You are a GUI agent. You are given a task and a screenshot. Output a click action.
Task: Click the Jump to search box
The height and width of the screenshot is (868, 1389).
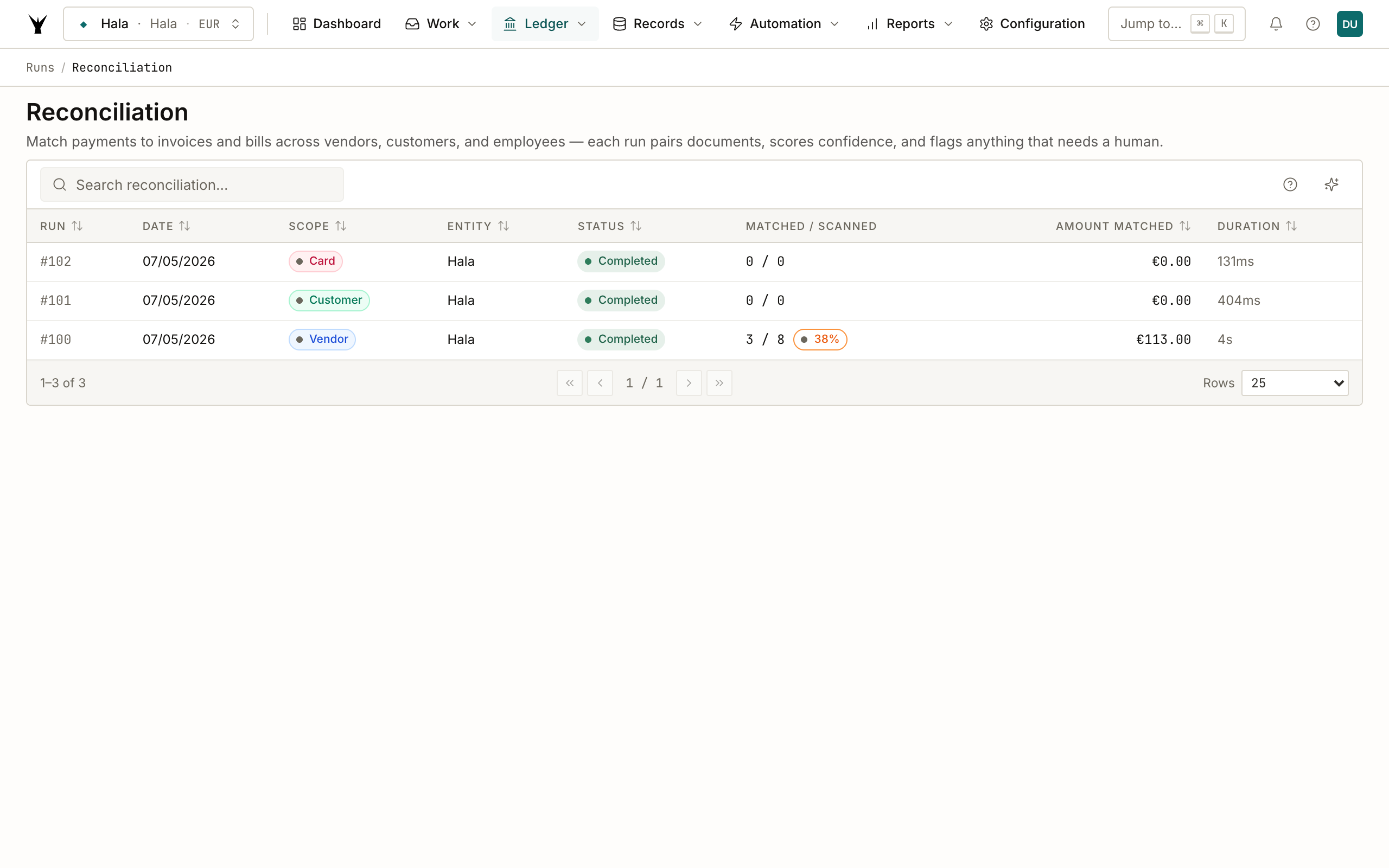click(1176, 23)
